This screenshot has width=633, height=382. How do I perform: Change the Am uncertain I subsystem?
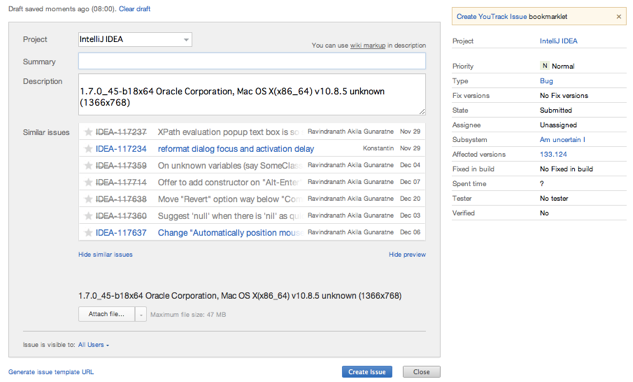pos(562,140)
